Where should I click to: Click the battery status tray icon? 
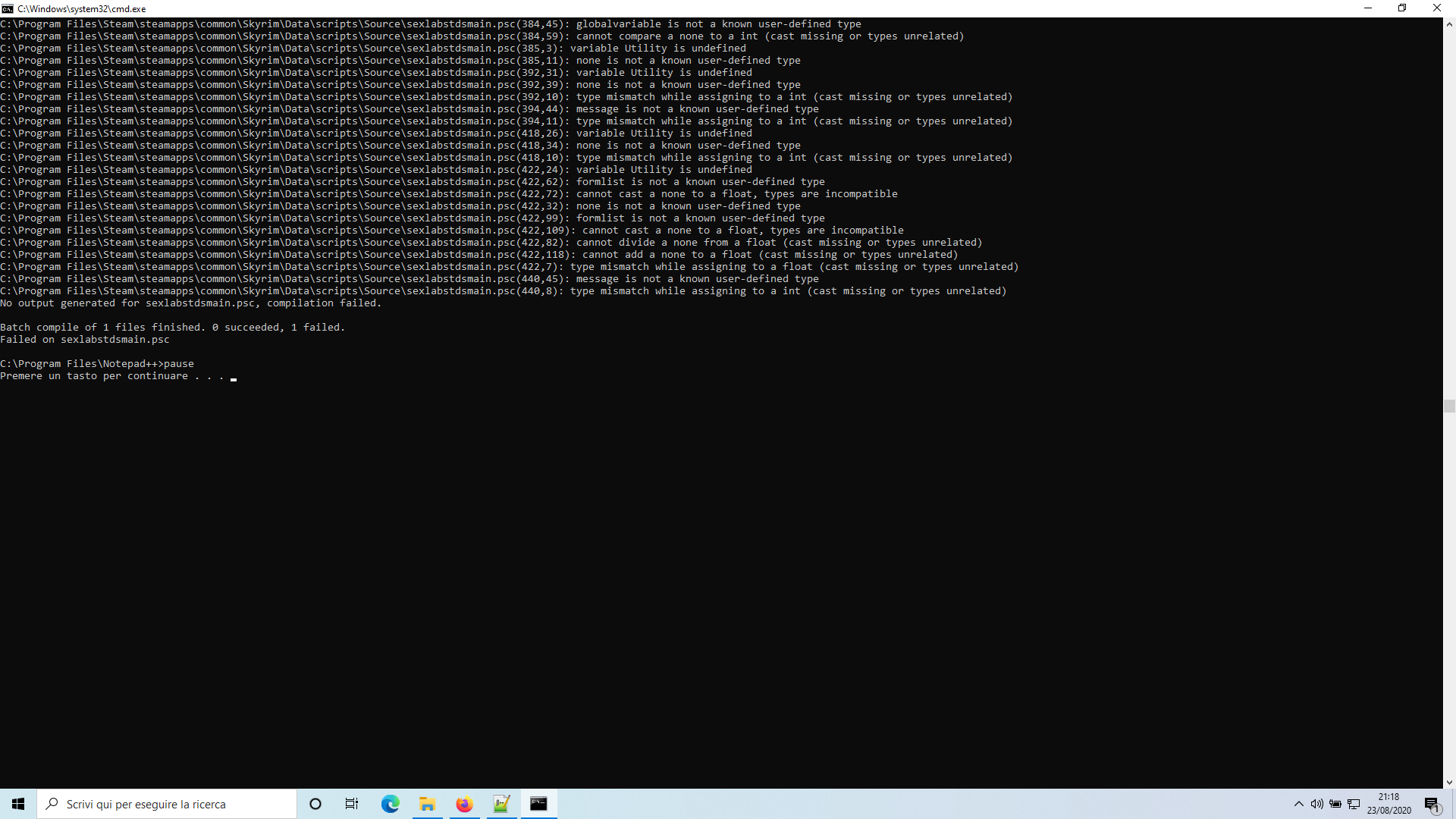tap(1335, 804)
